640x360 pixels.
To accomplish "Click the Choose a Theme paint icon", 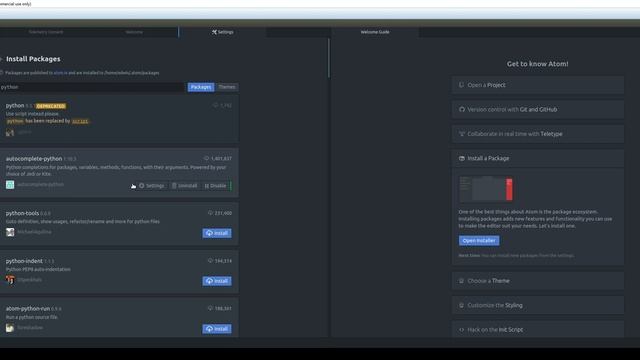I will click(462, 281).
